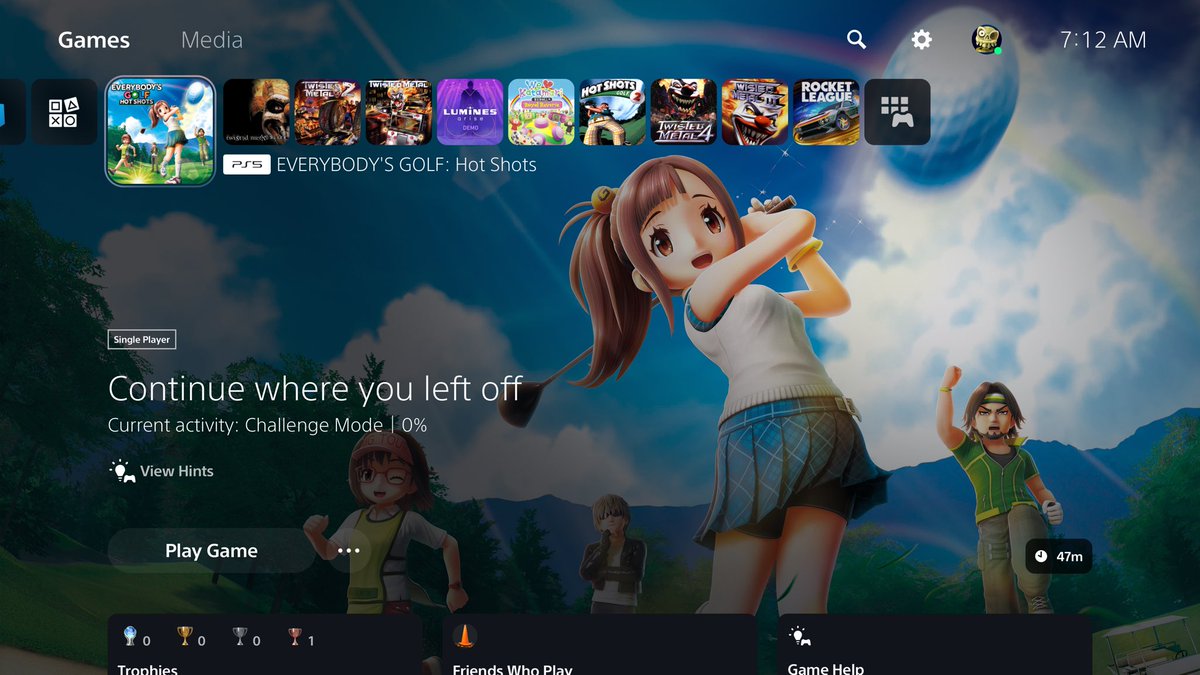
Task: Click the Friends Who Play cone icon
Action: tap(464, 636)
